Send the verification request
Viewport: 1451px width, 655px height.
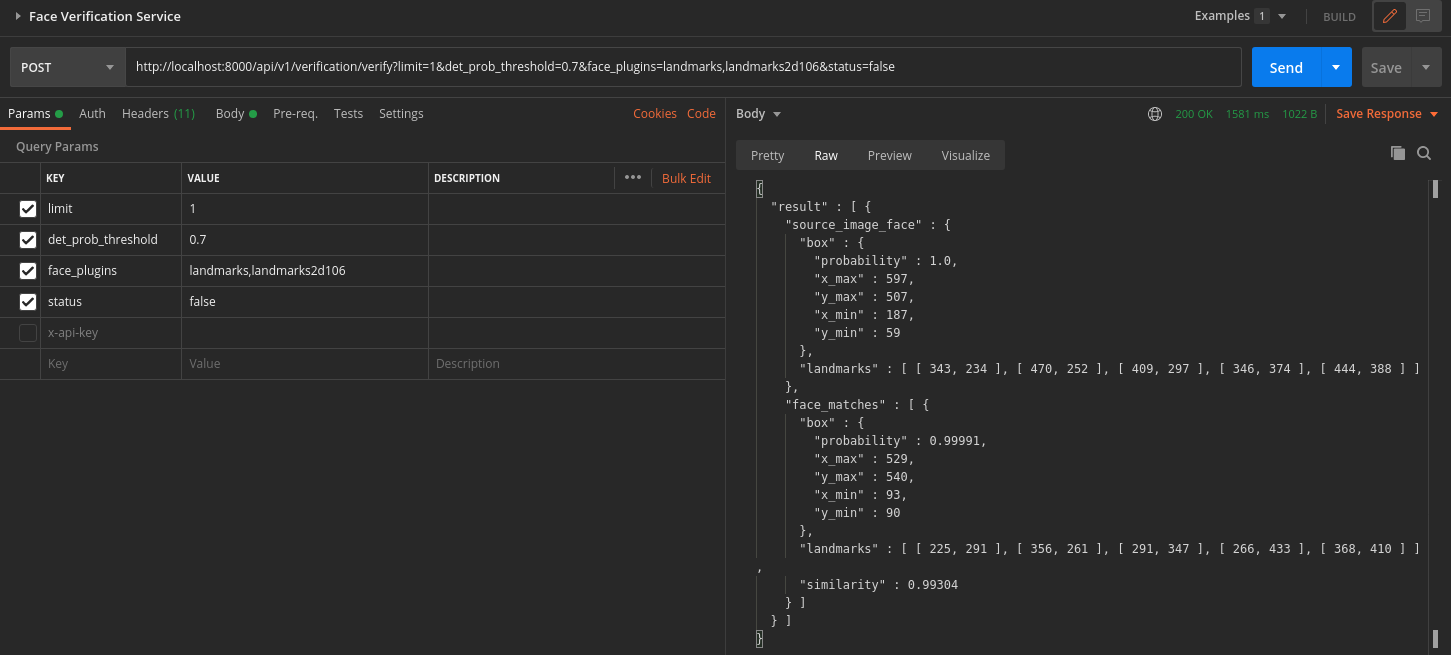coord(1285,66)
